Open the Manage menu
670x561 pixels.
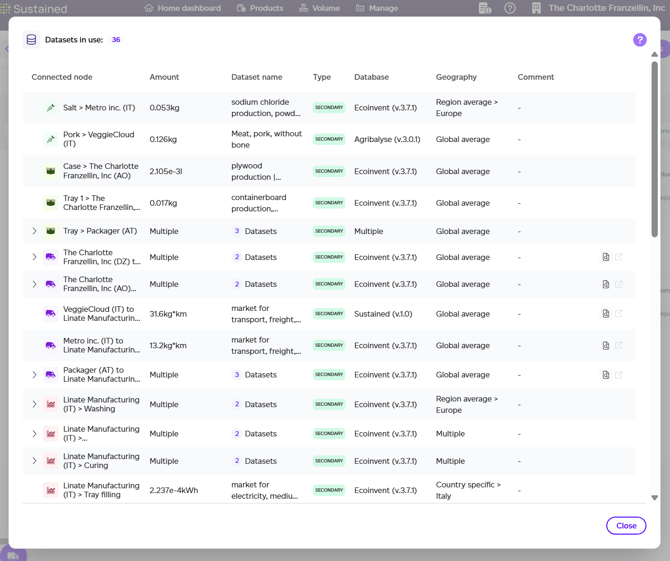377,8
